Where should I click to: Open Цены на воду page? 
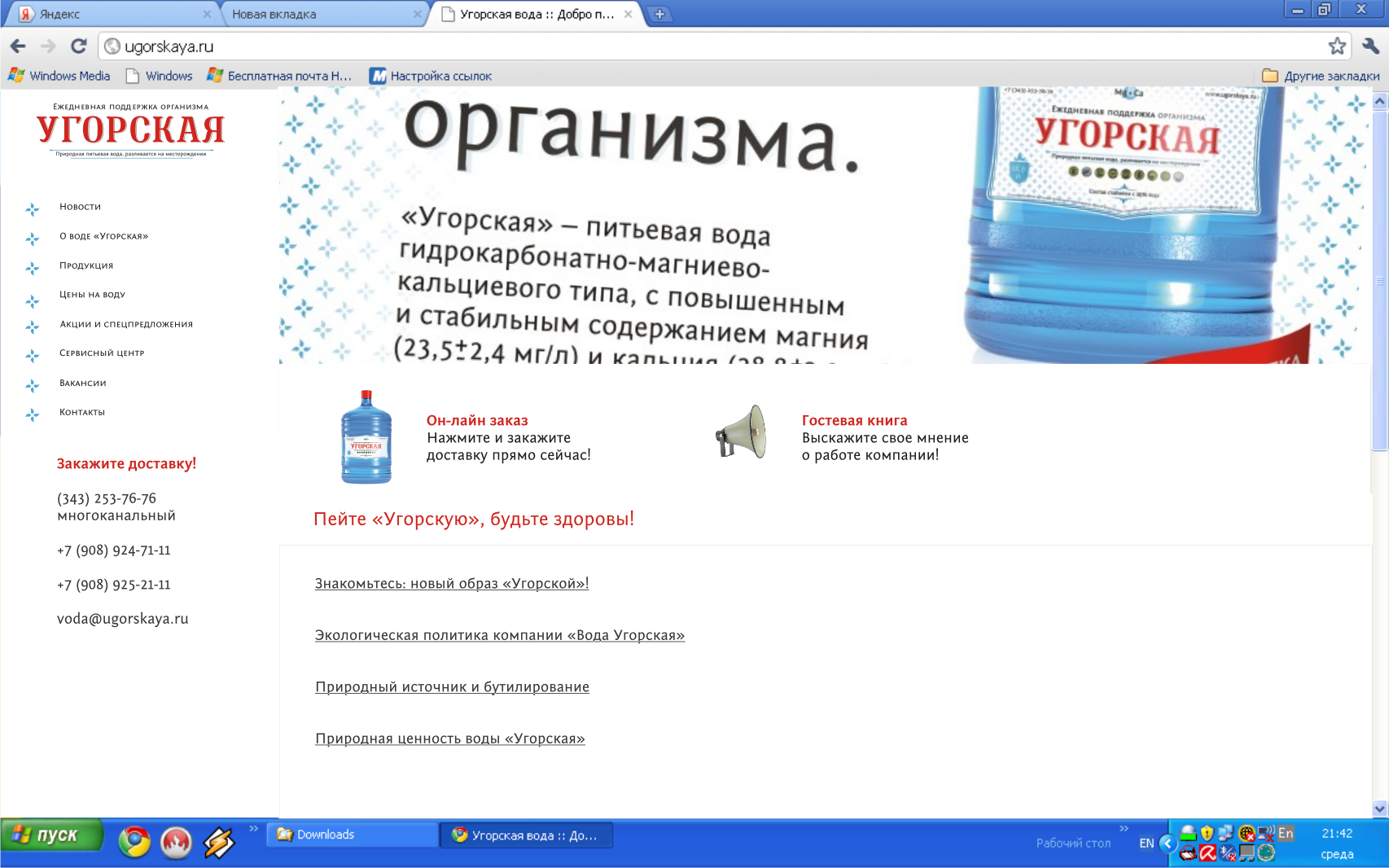92,295
